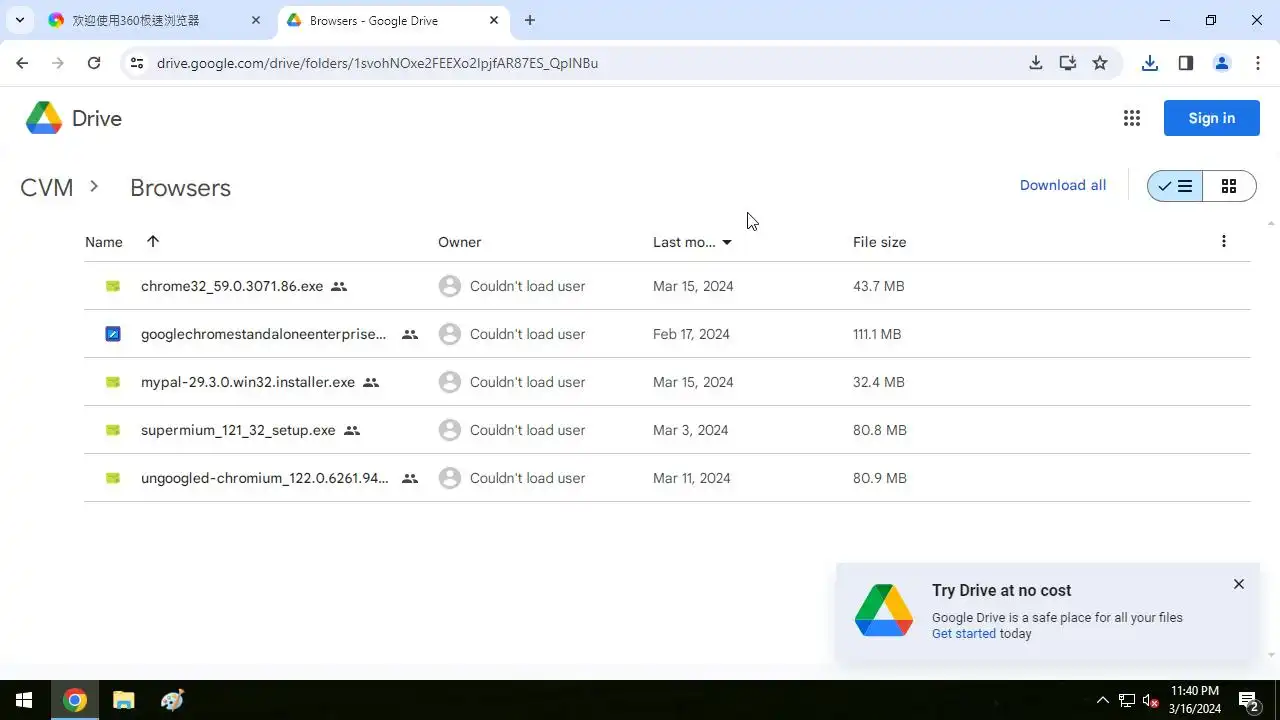1280x720 pixels.
Task: Click shared icon next to googlechromestandaloneenterprise
Action: pos(410,334)
